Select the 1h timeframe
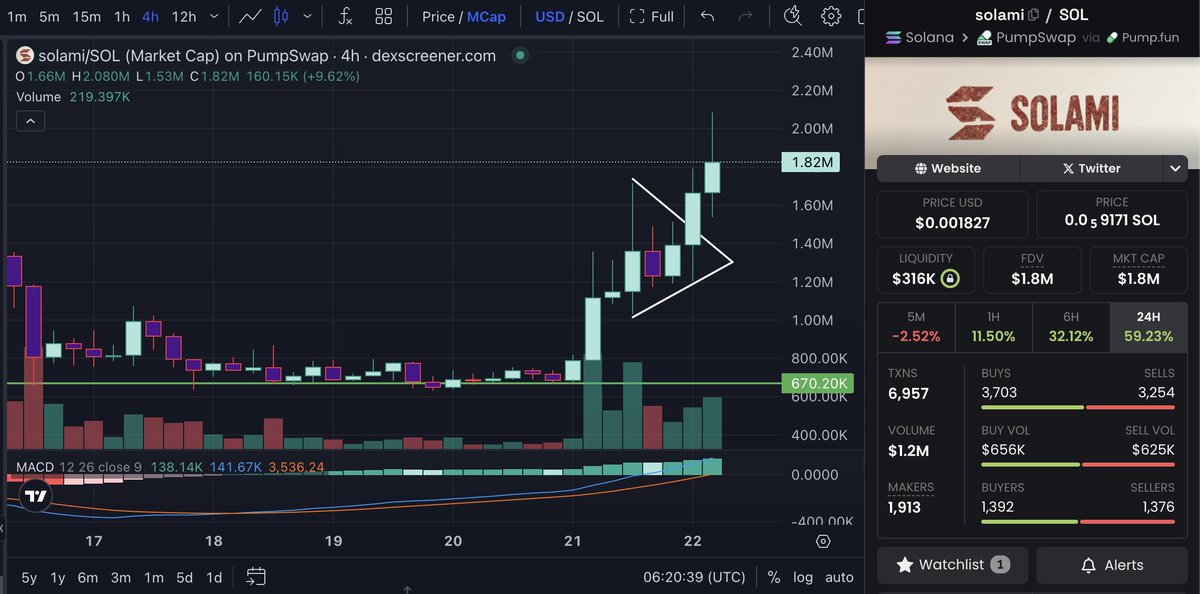This screenshot has width=1200, height=594. (x=122, y=16)
